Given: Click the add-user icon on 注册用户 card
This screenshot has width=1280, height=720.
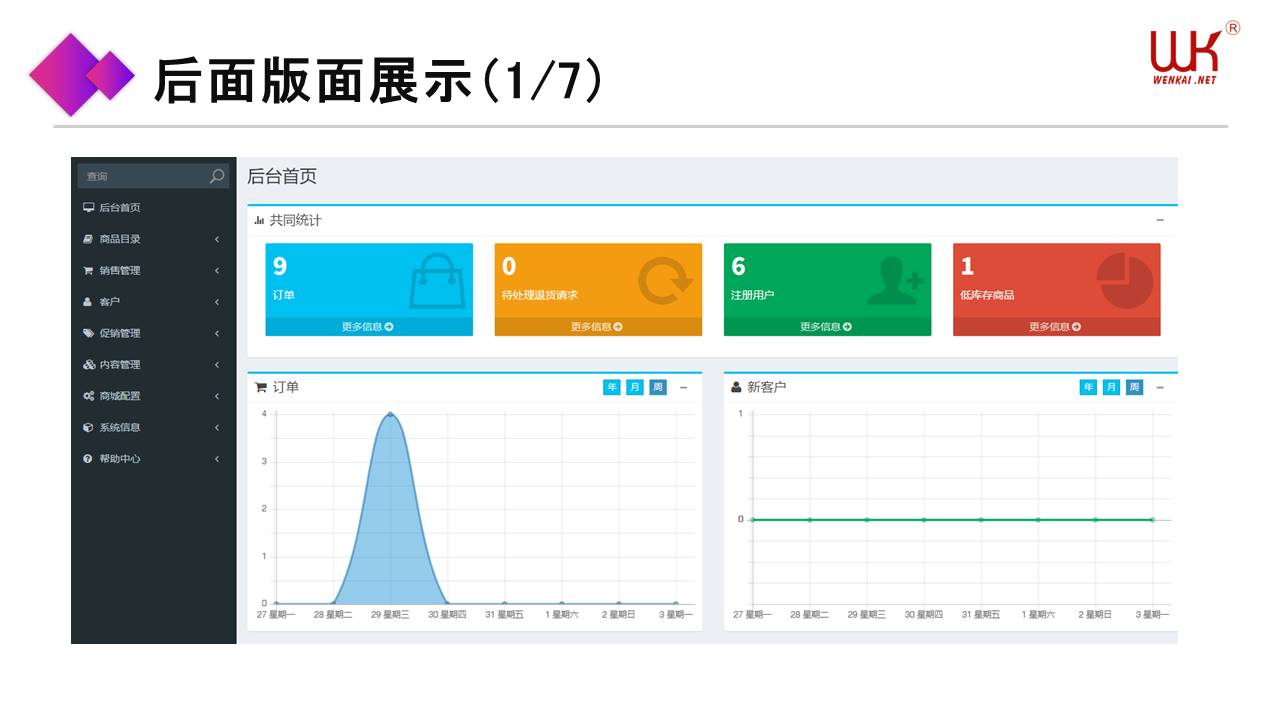Looking at the screenshot, I should pos(894,281).
